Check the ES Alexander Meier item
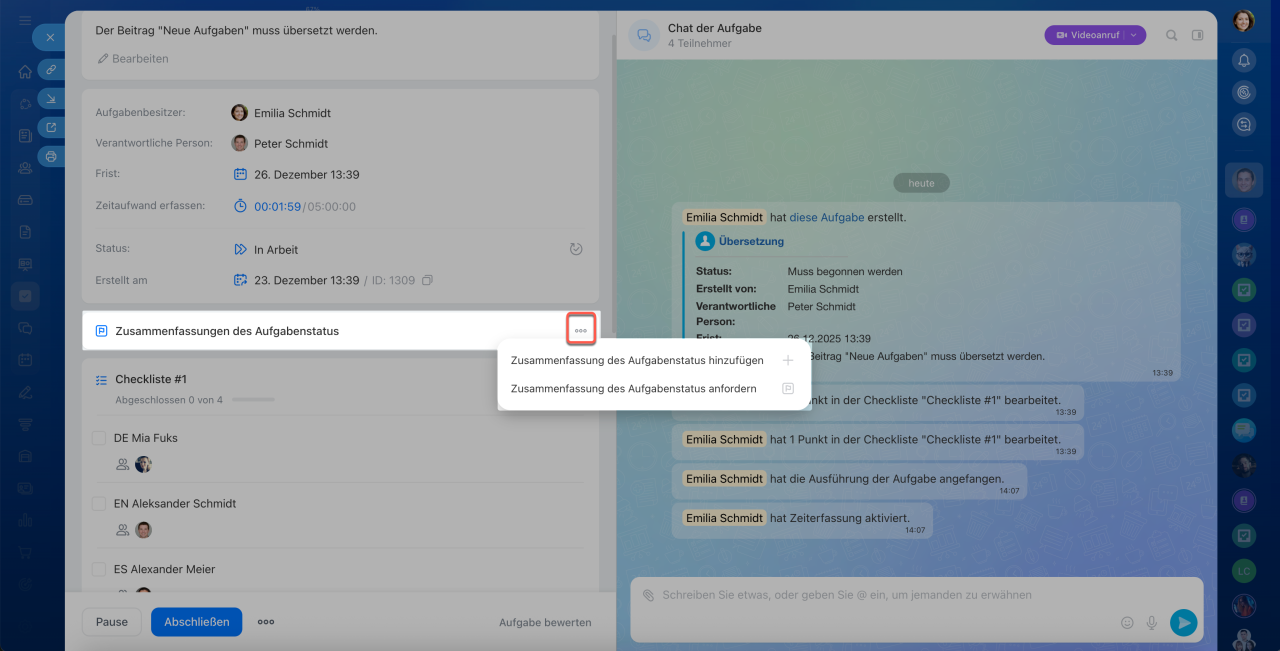This screenshot has width=1280, height=651. (99, 569)
